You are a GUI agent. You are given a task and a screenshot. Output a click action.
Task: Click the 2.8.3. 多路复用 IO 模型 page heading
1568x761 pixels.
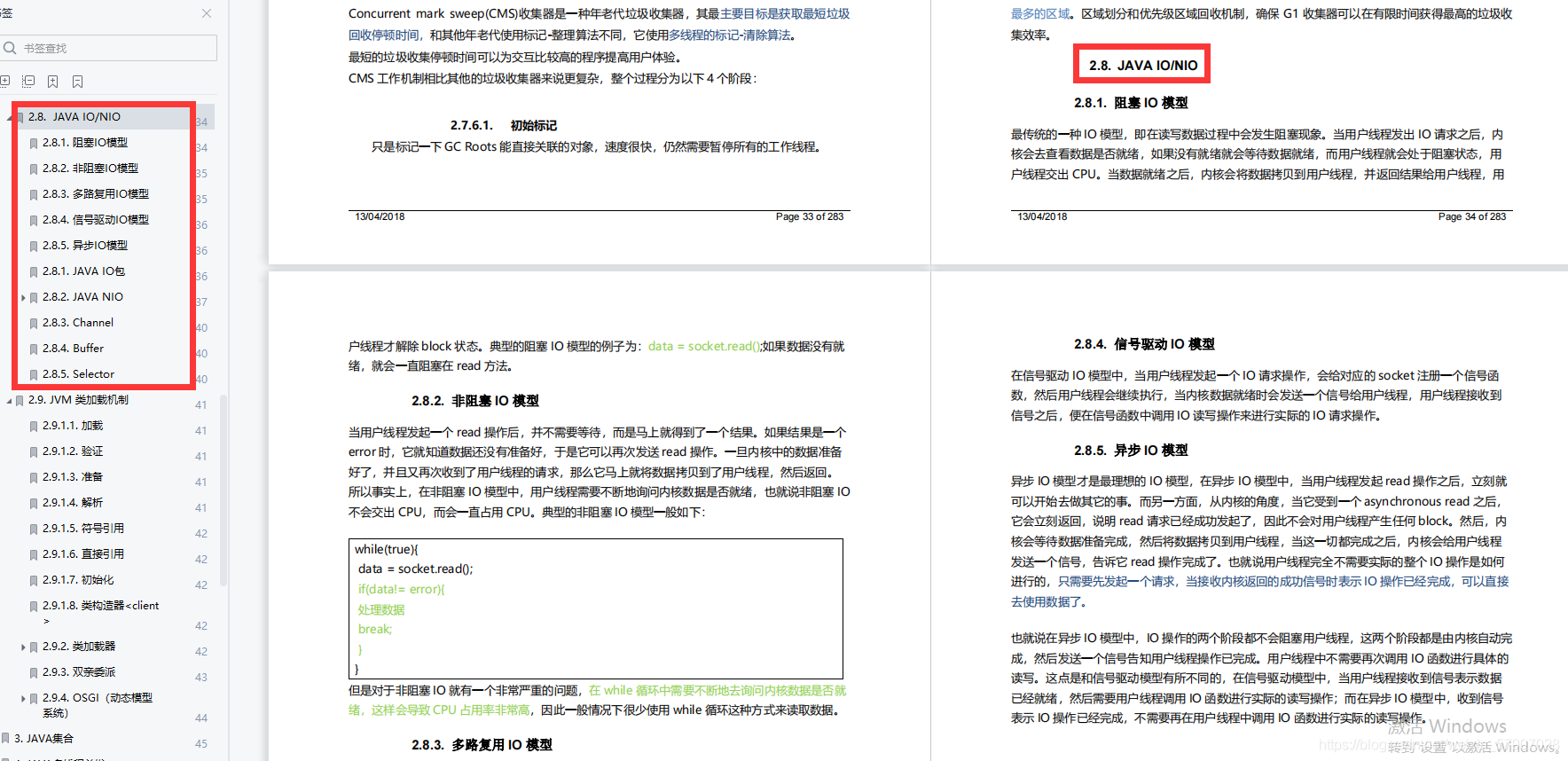[x=482, y=745]
